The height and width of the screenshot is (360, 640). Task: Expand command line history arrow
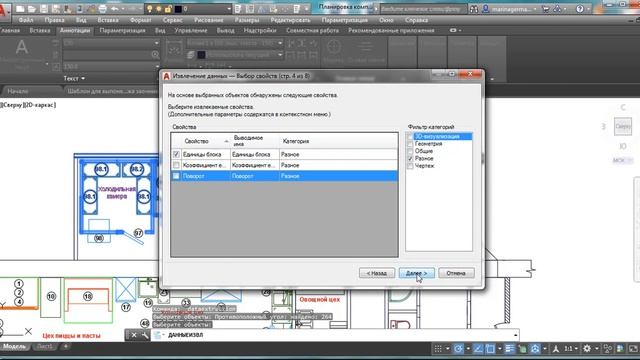516,335
